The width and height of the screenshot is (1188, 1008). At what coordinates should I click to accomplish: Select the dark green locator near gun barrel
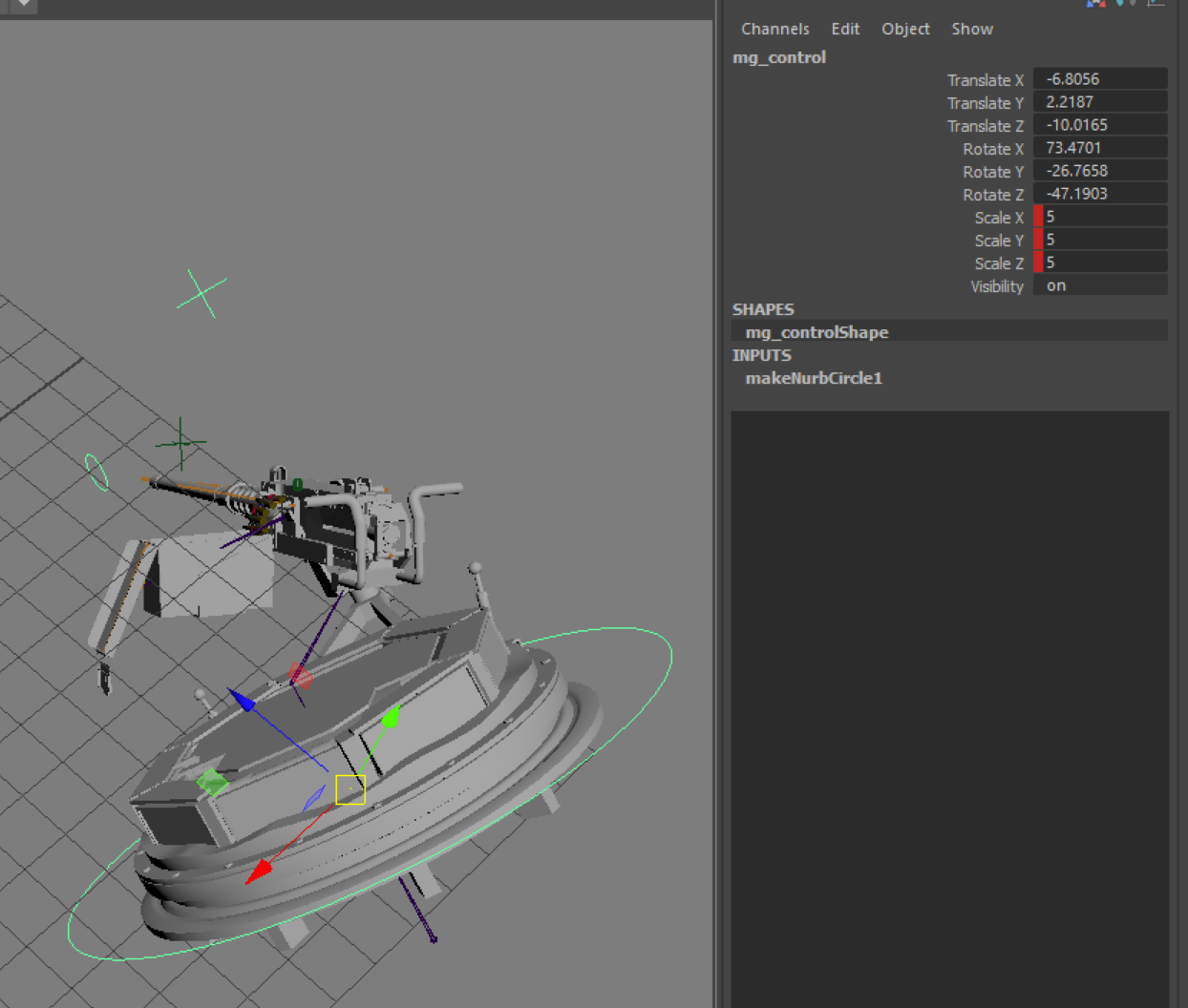click(180, 442)
